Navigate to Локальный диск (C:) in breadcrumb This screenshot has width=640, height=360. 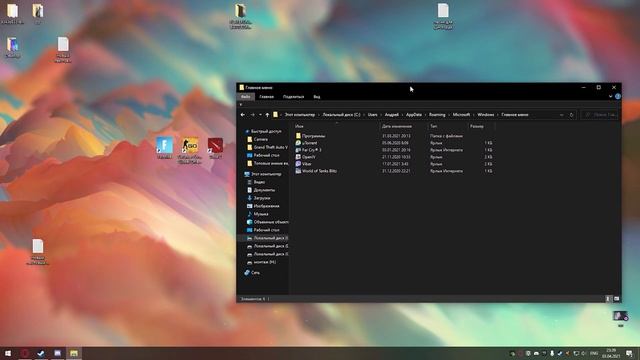341,115
